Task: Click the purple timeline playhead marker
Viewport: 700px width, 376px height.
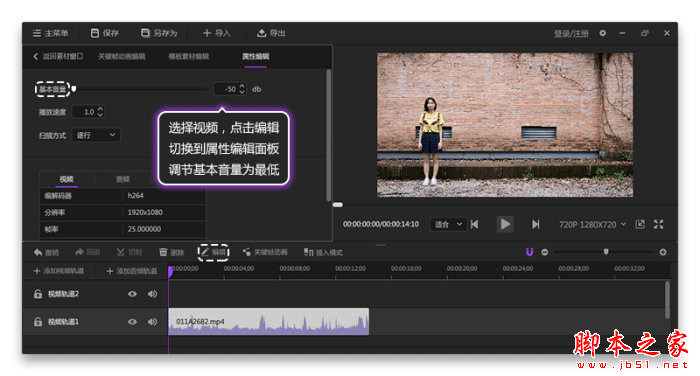Action: pos(171,272)
